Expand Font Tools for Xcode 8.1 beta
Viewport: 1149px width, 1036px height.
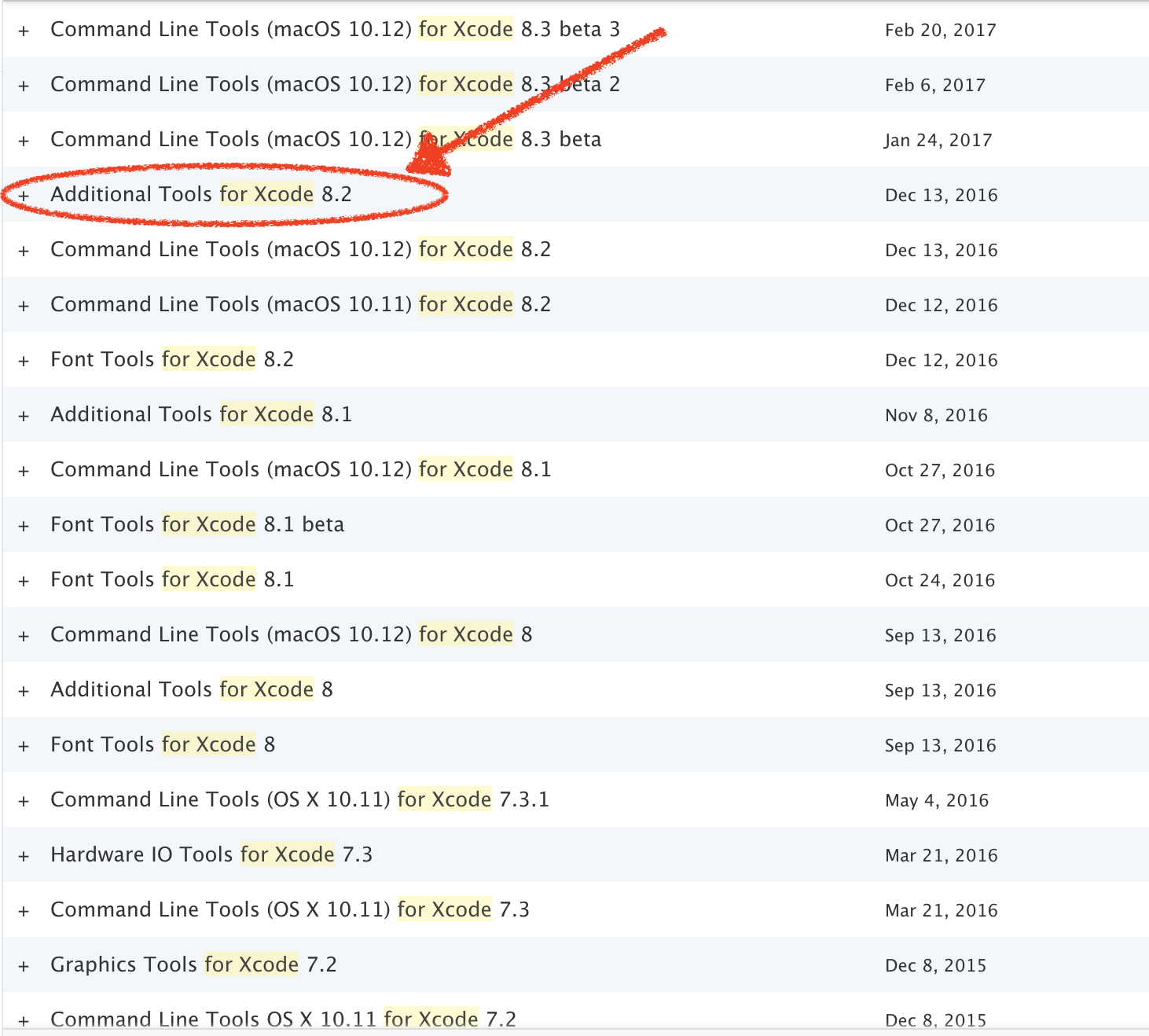tap(24, 527)
